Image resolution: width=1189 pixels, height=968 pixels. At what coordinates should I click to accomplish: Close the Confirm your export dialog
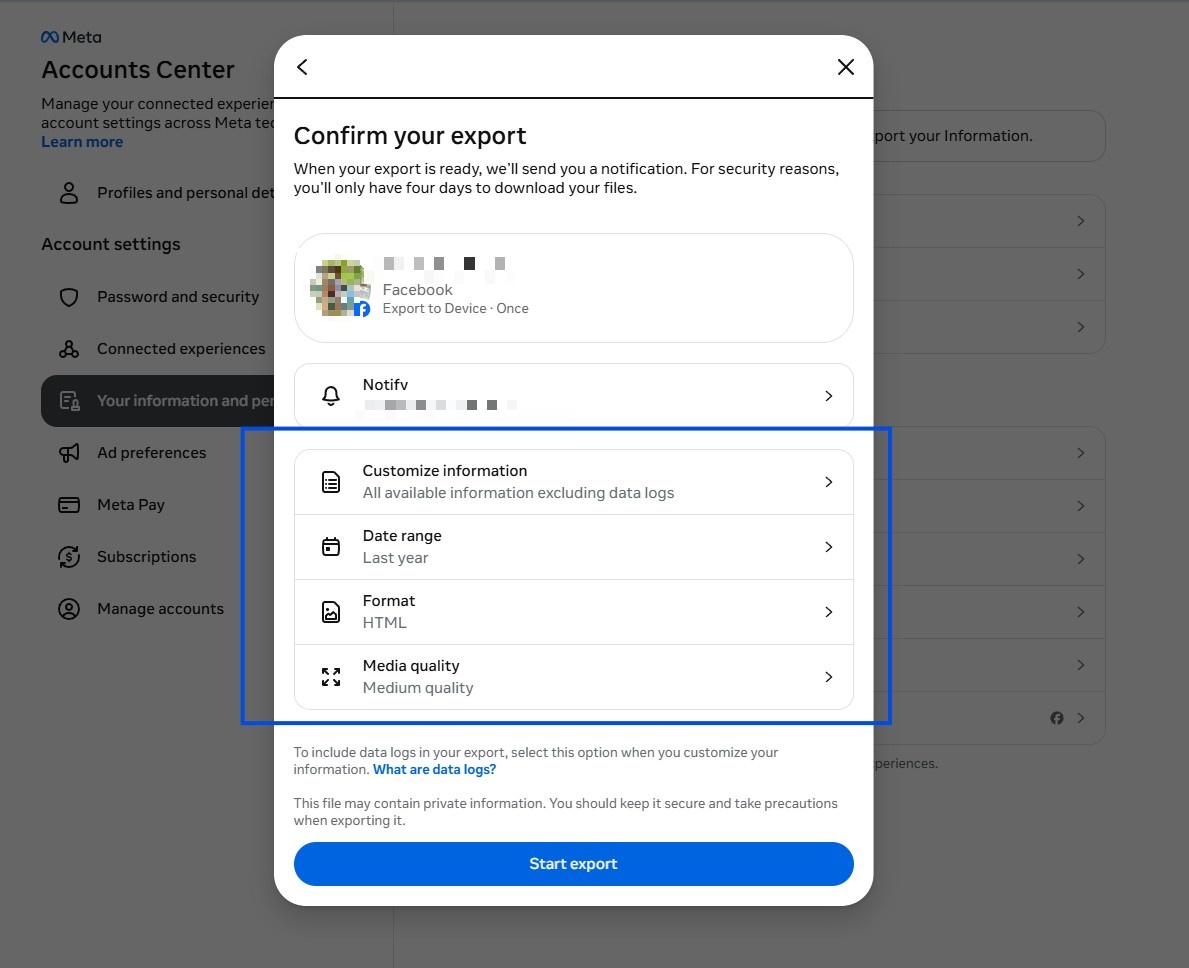coord(845,67)
